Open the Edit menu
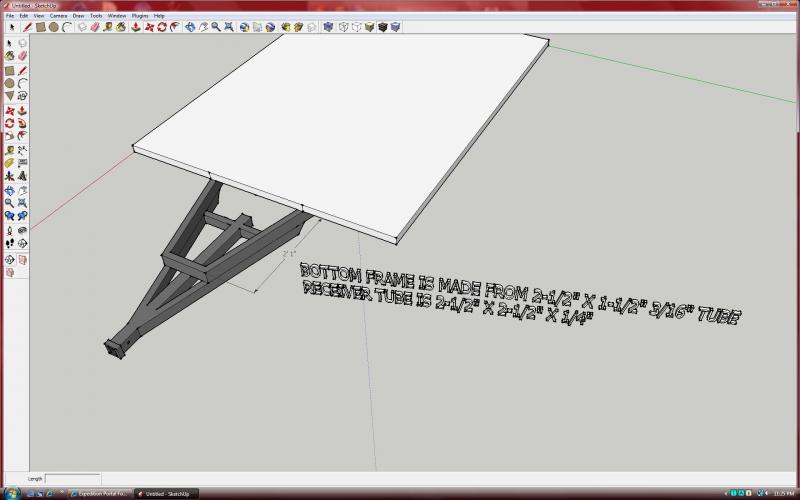This screenshot has width=800, height=500. (23, 16)
